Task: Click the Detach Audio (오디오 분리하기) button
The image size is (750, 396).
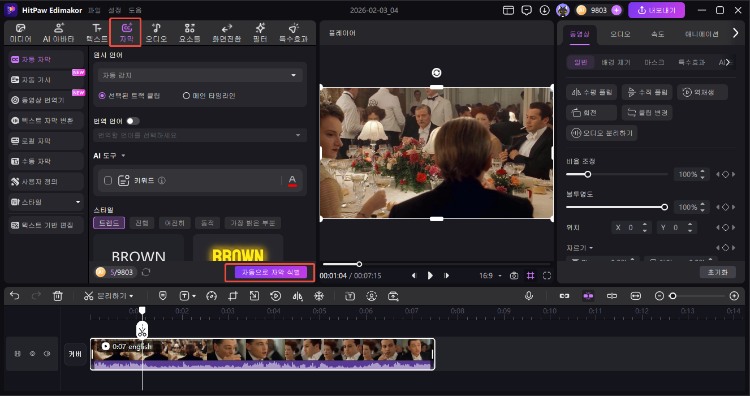Action: [x=602, y=133]
